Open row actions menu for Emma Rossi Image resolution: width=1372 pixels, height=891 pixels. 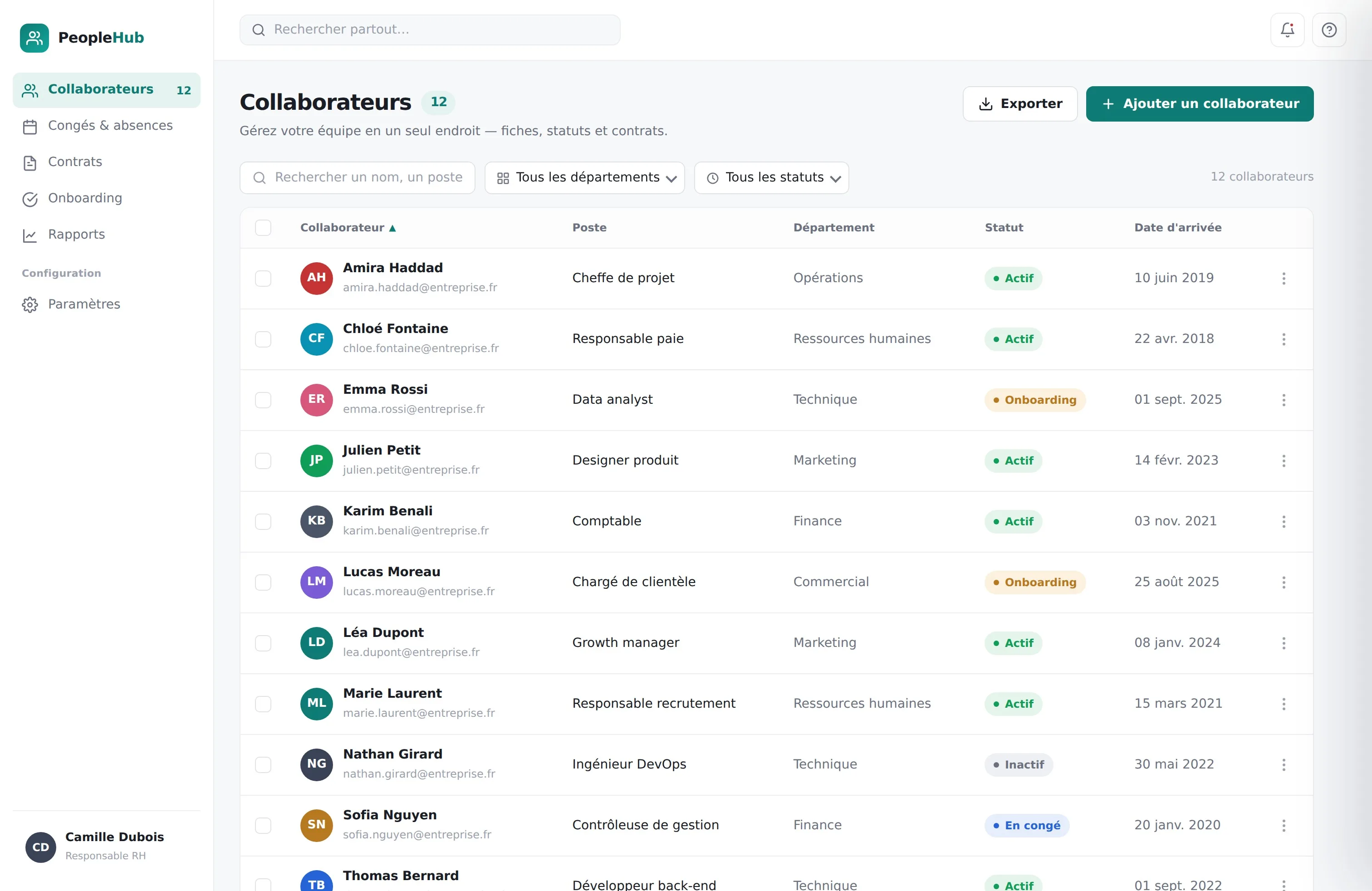[1283, 400]
